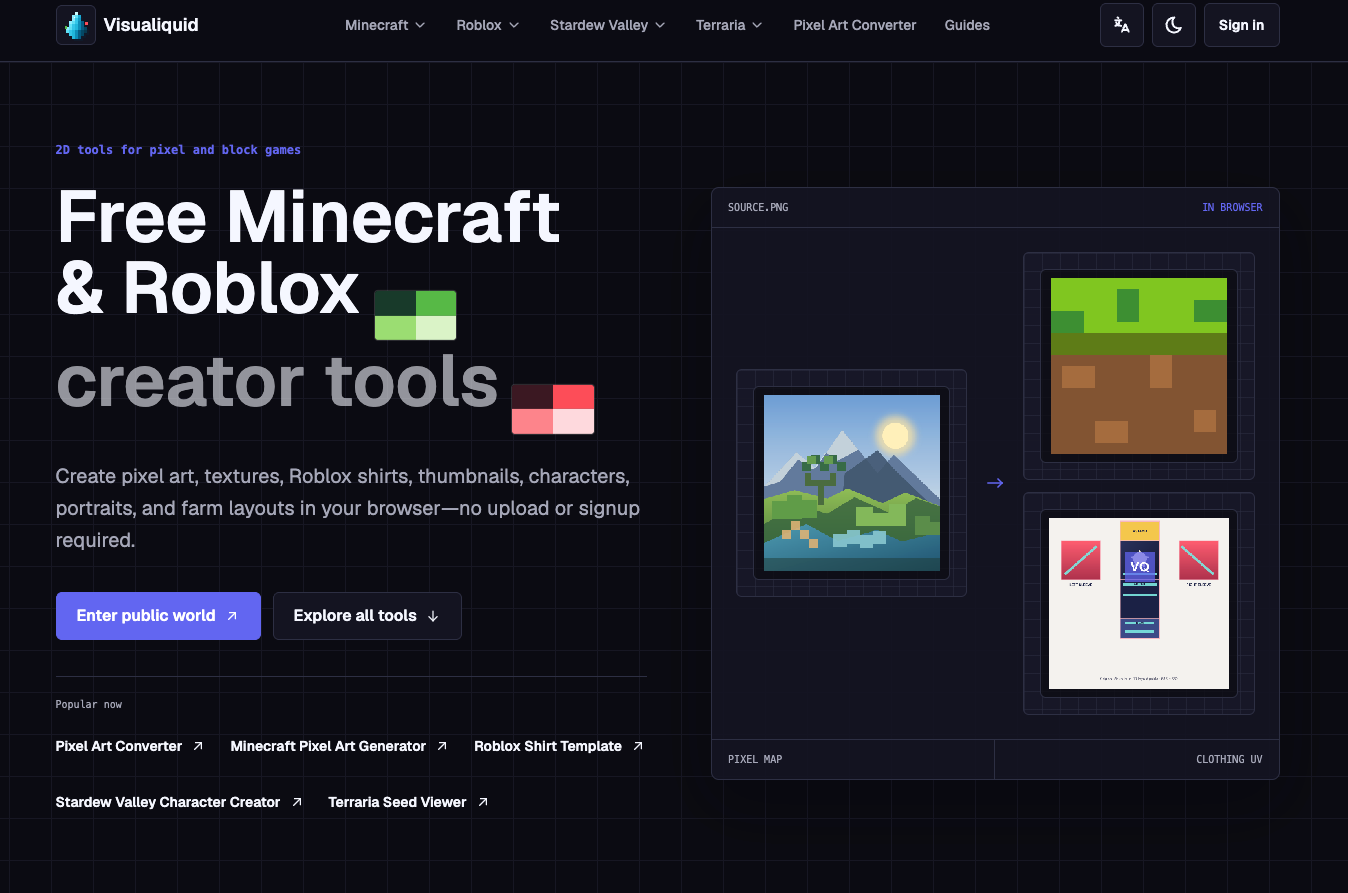The image size is (1348, 893).
Task: Click the Sign in button
Action: [x=1241, y=25]
